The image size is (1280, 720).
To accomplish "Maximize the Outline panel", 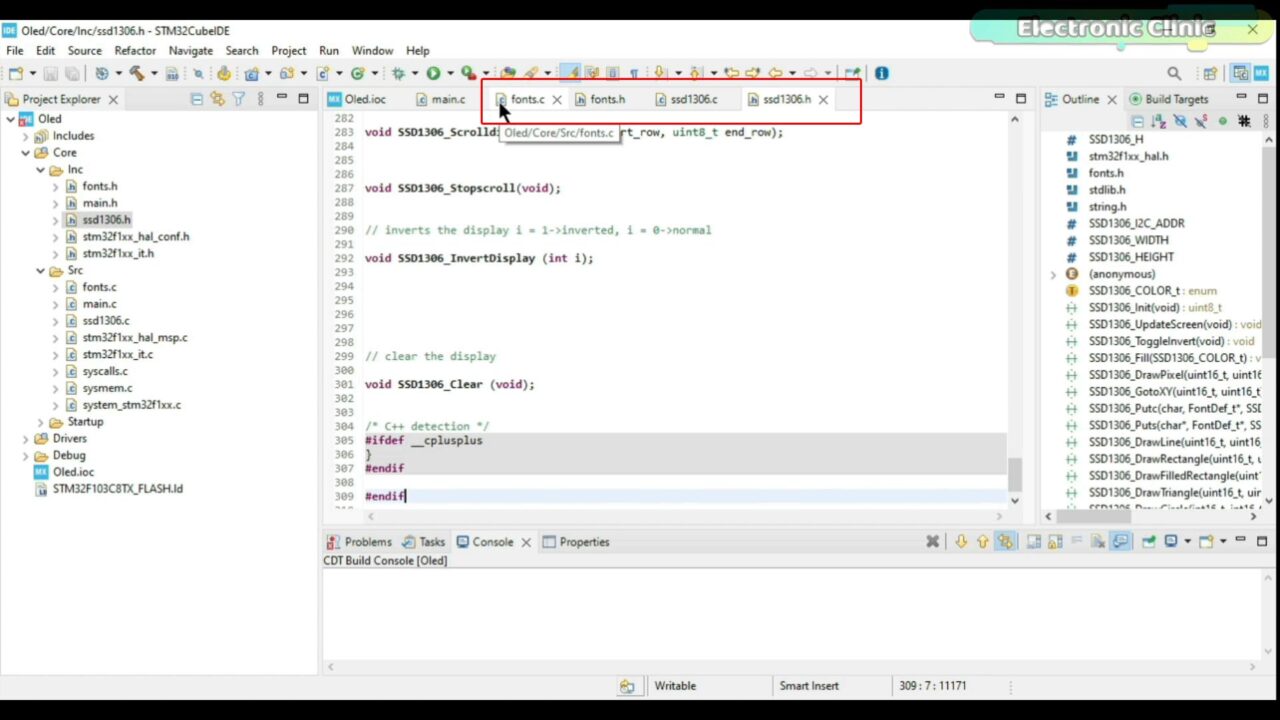I will pyautogui.click(x=1263, y=98).
